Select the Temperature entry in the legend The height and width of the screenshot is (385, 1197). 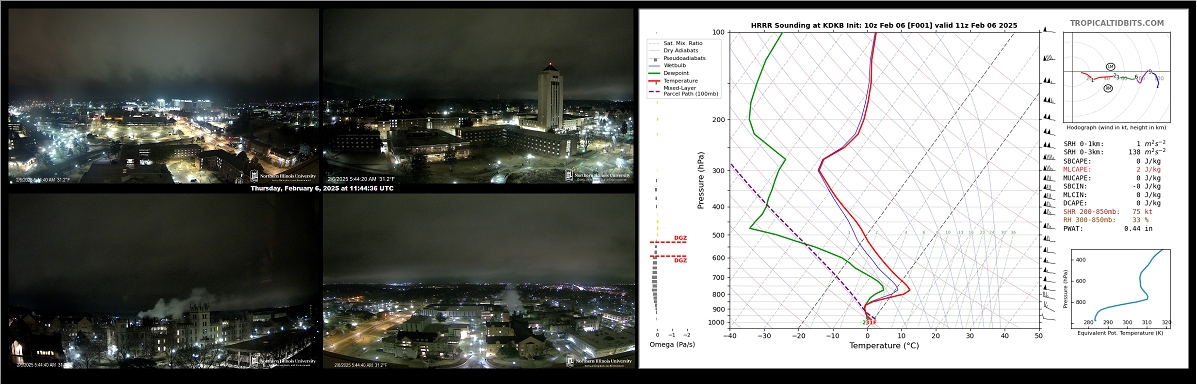(682, 80)
